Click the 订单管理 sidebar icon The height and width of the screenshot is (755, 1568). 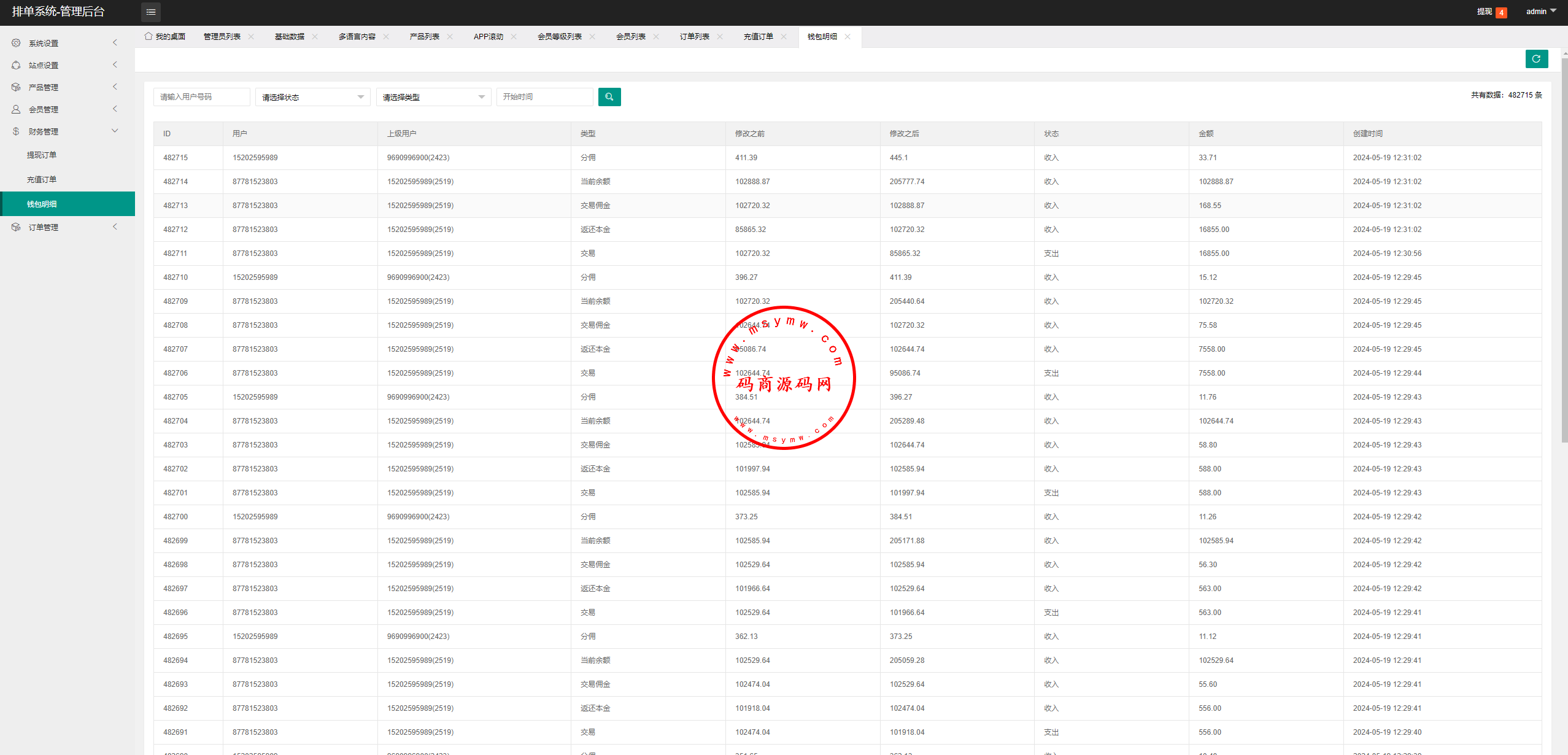(x=16, y=227)
